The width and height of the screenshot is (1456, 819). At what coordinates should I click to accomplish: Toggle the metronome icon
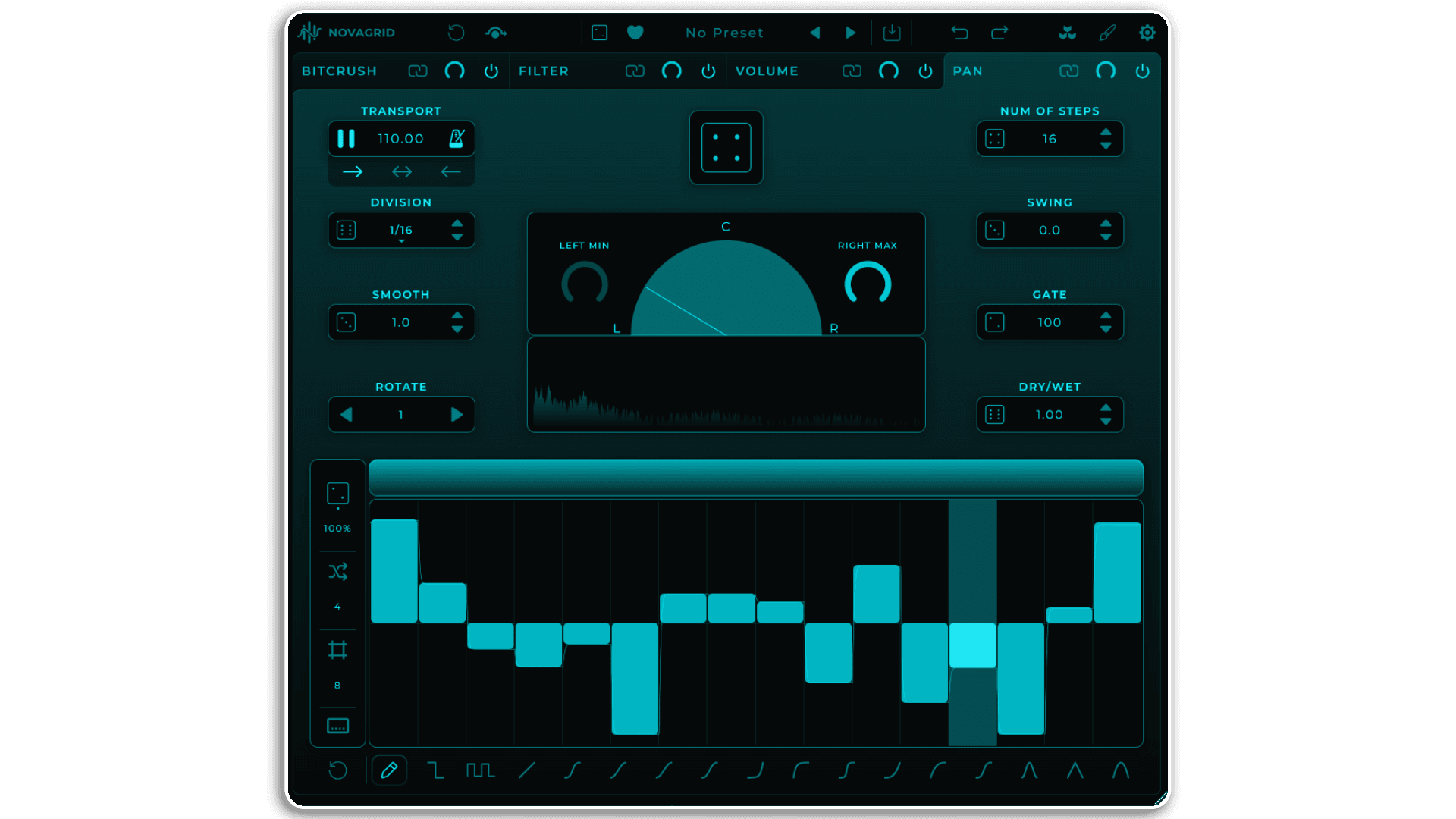[456, 139]
